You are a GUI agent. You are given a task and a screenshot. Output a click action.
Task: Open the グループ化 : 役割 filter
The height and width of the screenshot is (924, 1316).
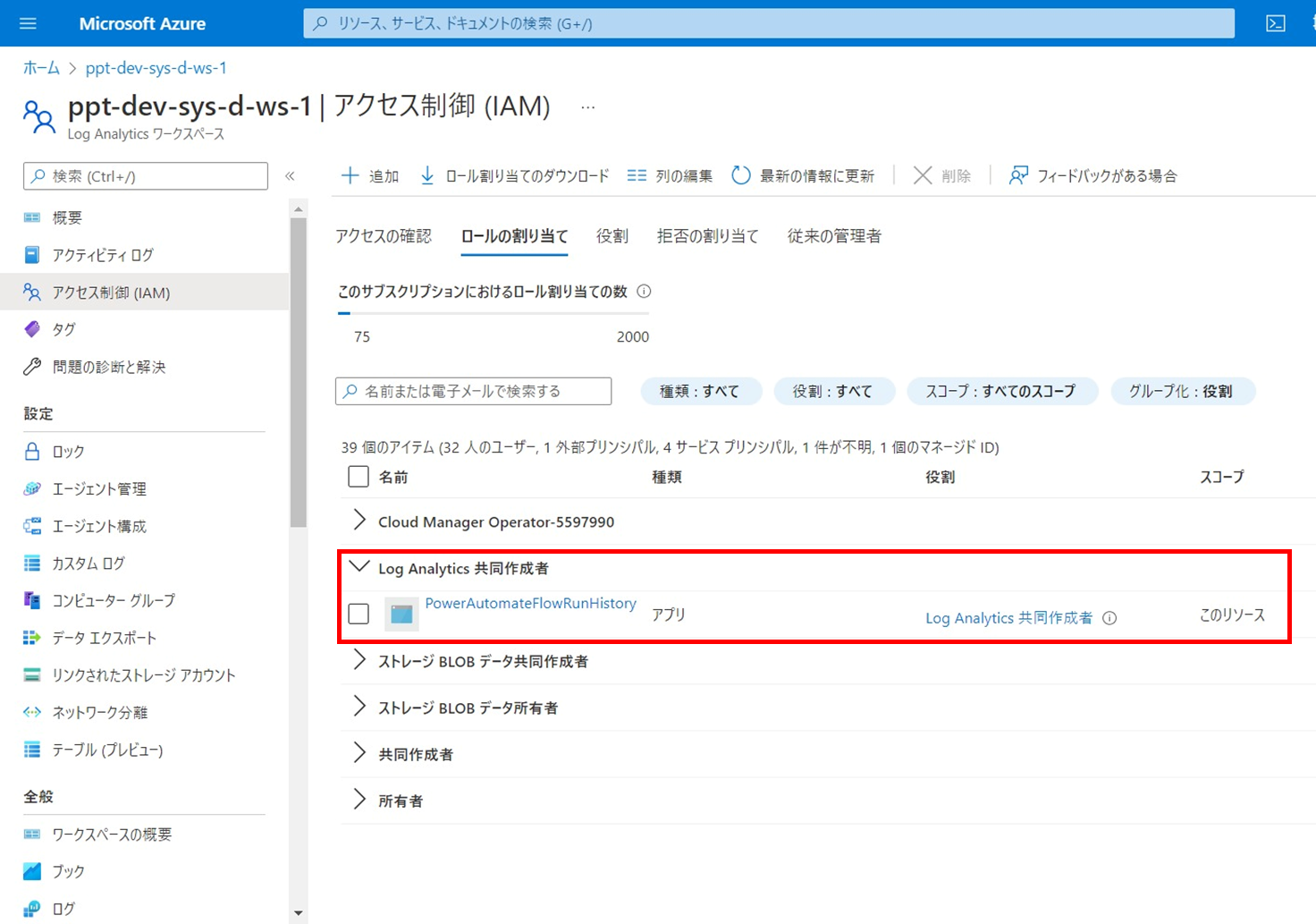tap(1182, 391)
